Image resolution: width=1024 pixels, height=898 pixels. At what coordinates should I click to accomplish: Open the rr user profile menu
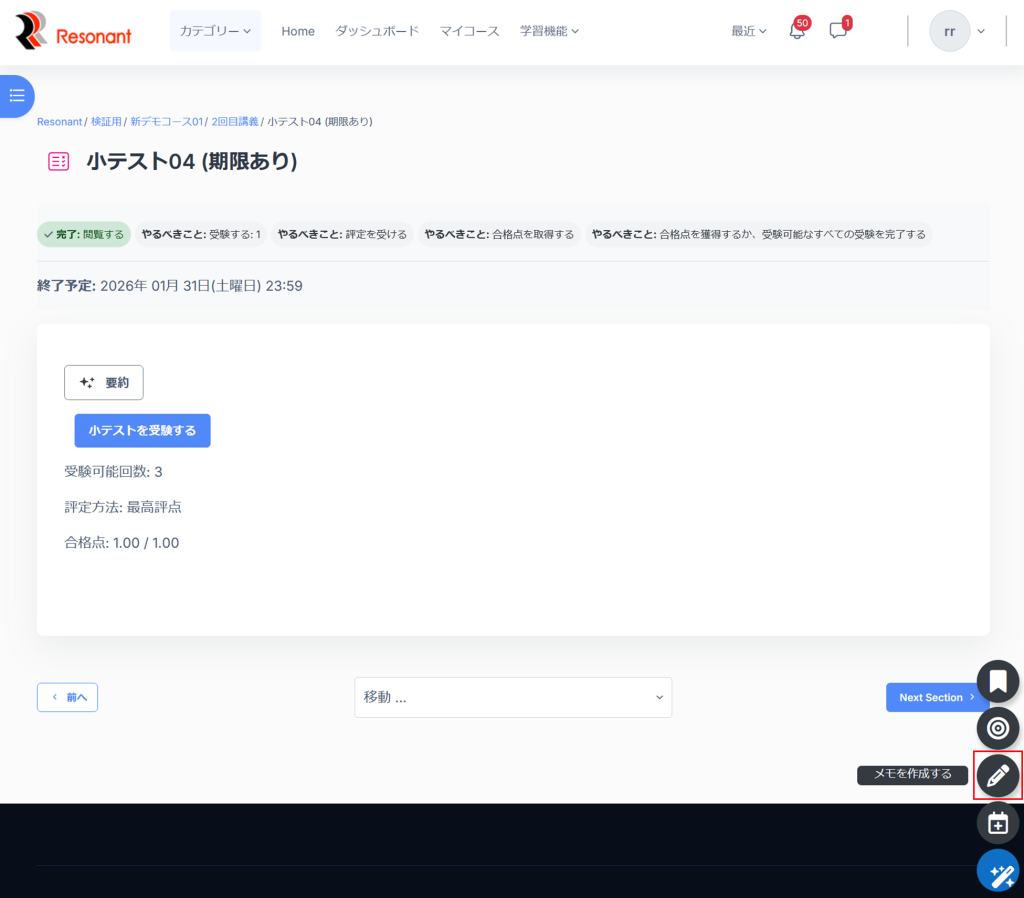click(x=957, y=31)
